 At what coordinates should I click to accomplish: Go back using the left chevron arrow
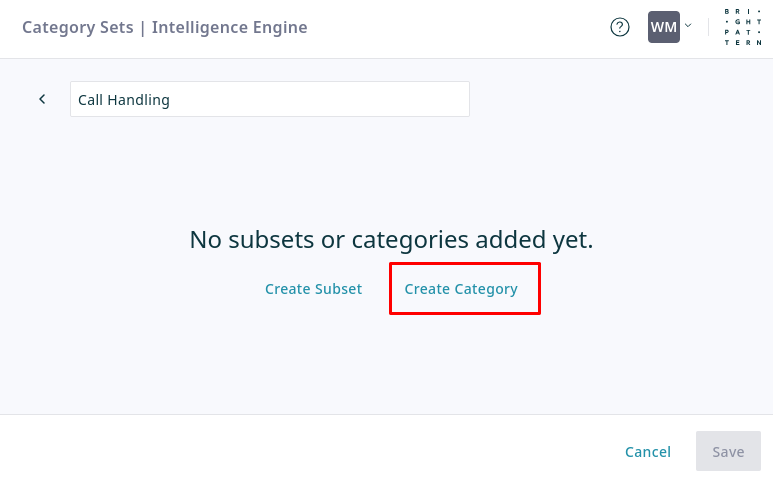point(42,99)
